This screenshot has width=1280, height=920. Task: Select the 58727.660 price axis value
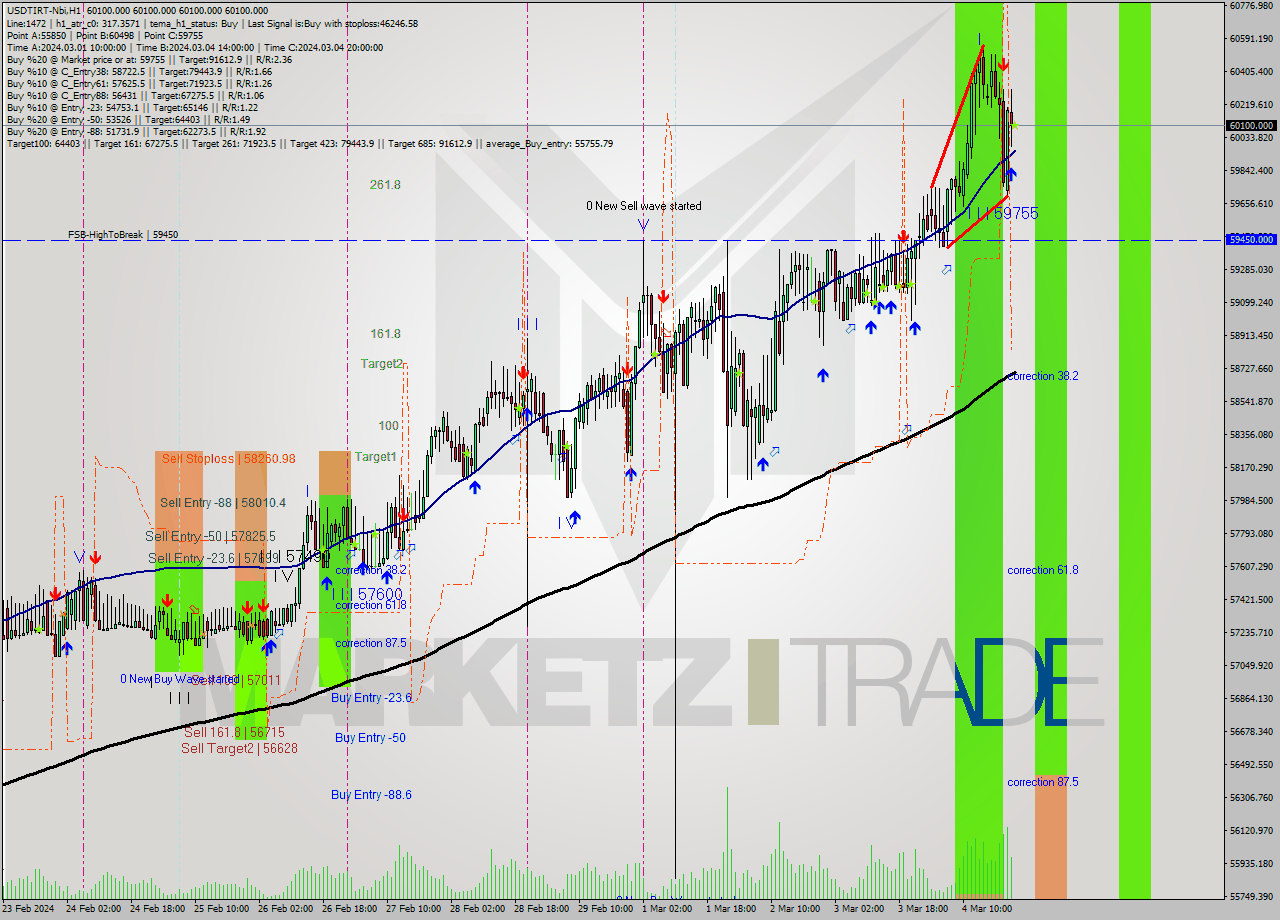coord(1251,368)
